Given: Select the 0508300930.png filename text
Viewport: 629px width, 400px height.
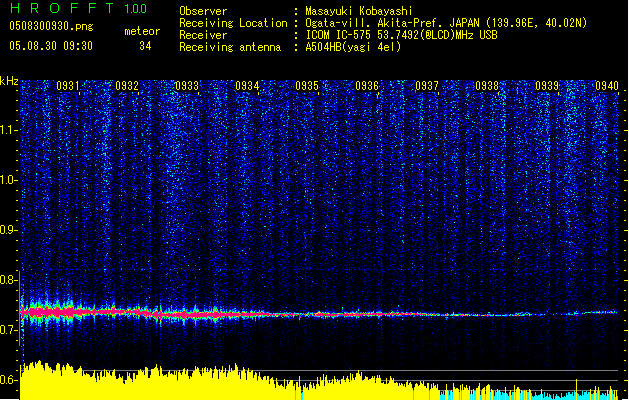Looking at the screenshot, I should (50, 26).
